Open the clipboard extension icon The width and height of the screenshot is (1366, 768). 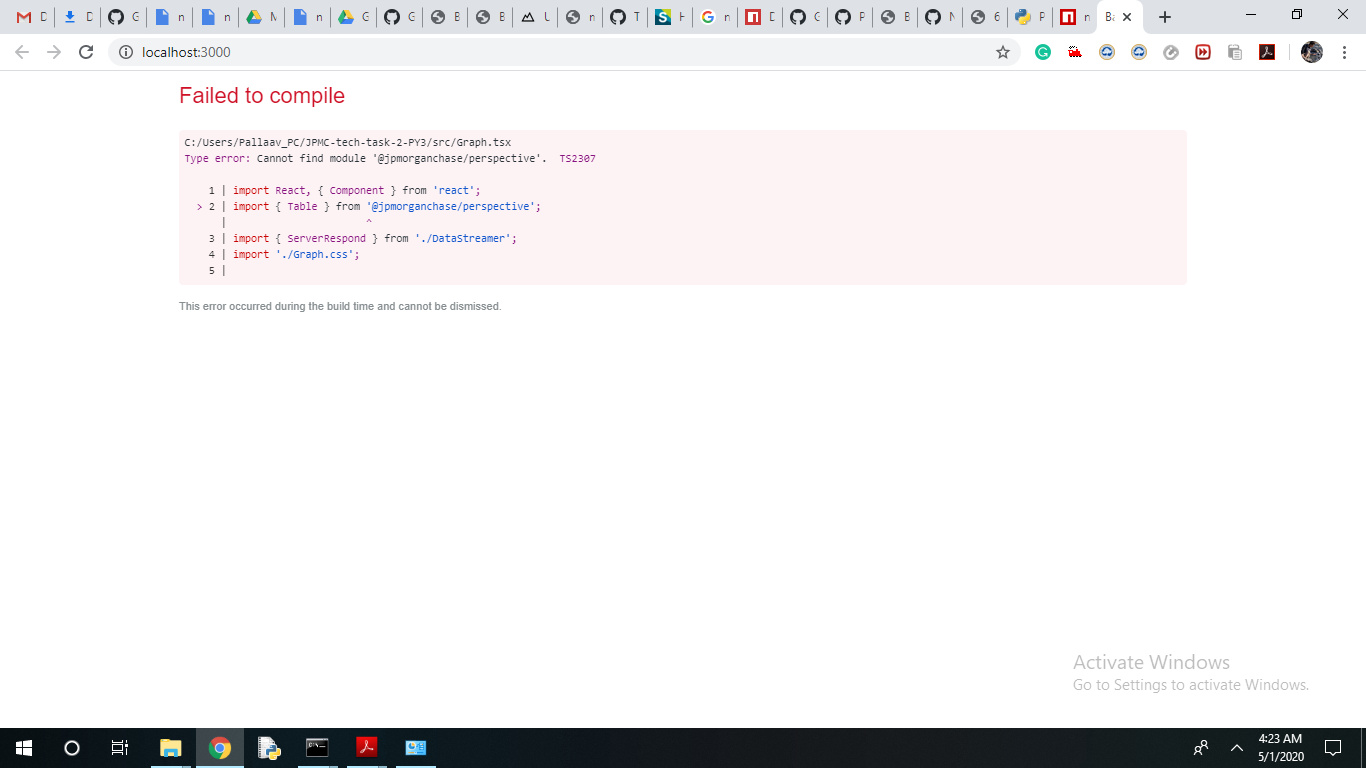tap(1234, 52)
